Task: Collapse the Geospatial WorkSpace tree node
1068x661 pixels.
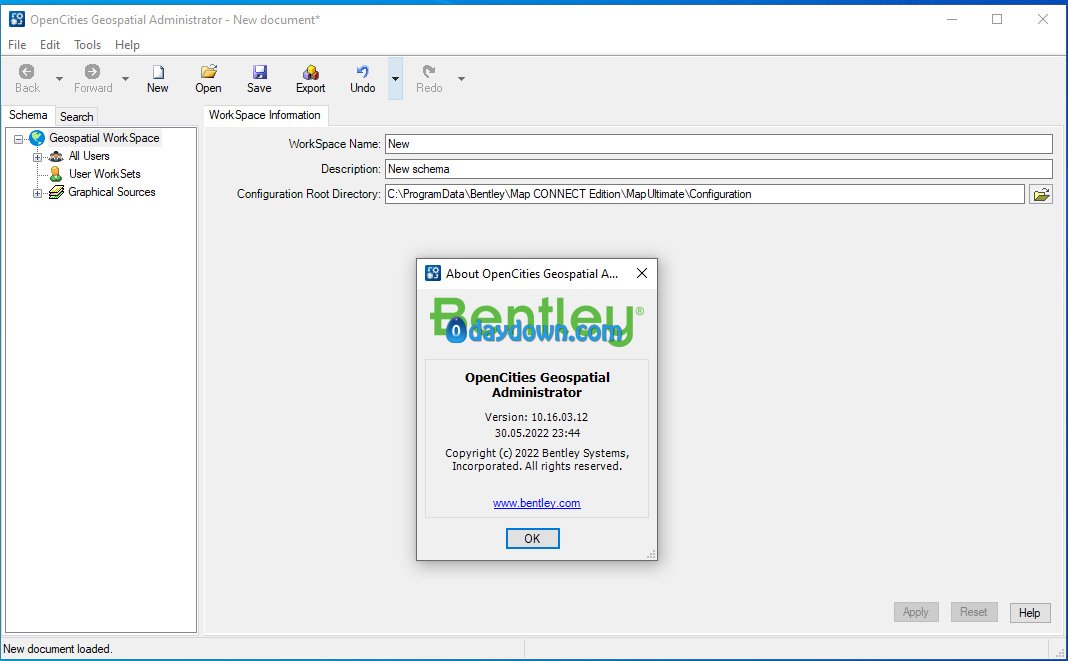Action: [x=18, y=139]
